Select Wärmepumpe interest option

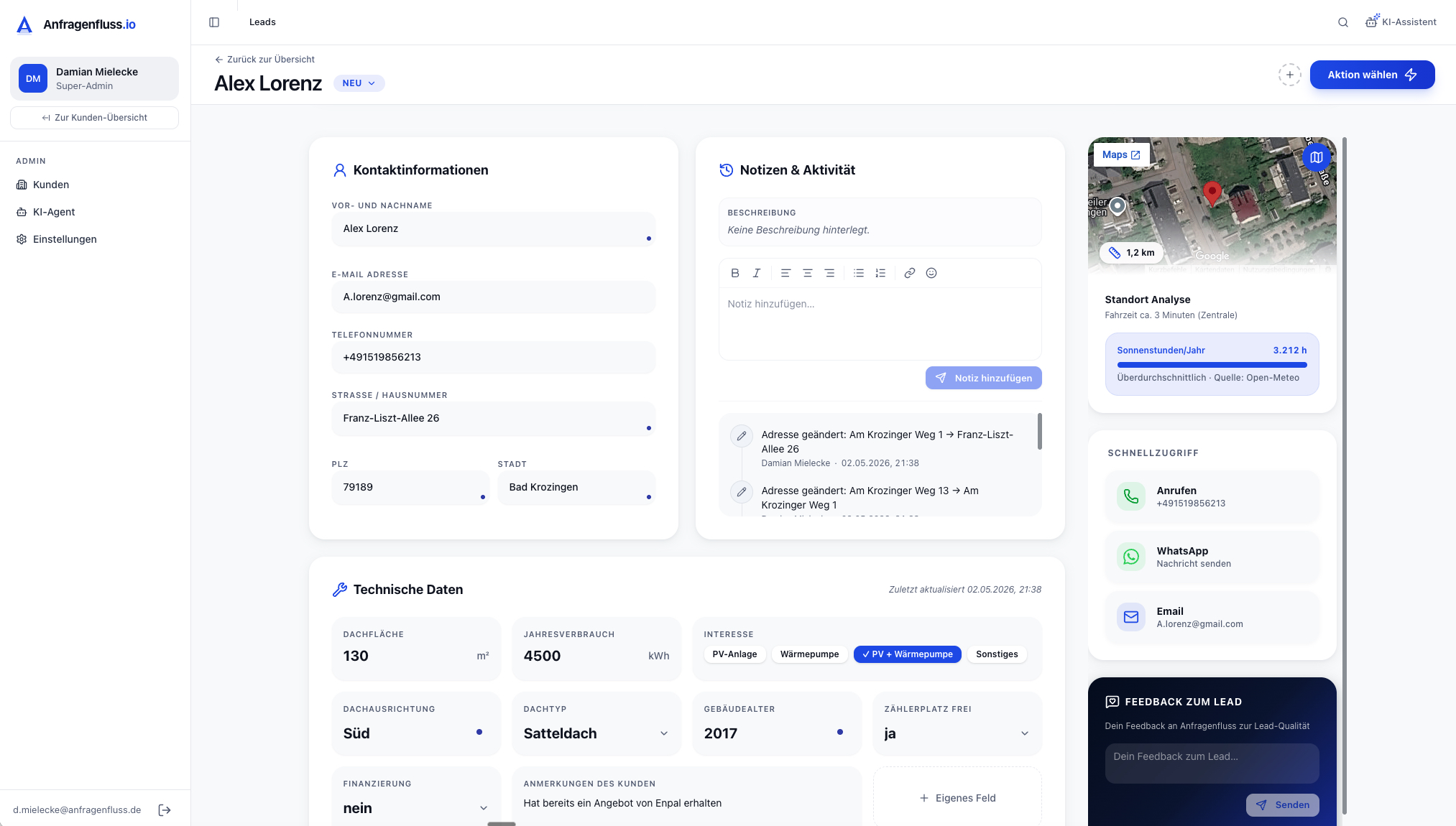tap(809, 654)
